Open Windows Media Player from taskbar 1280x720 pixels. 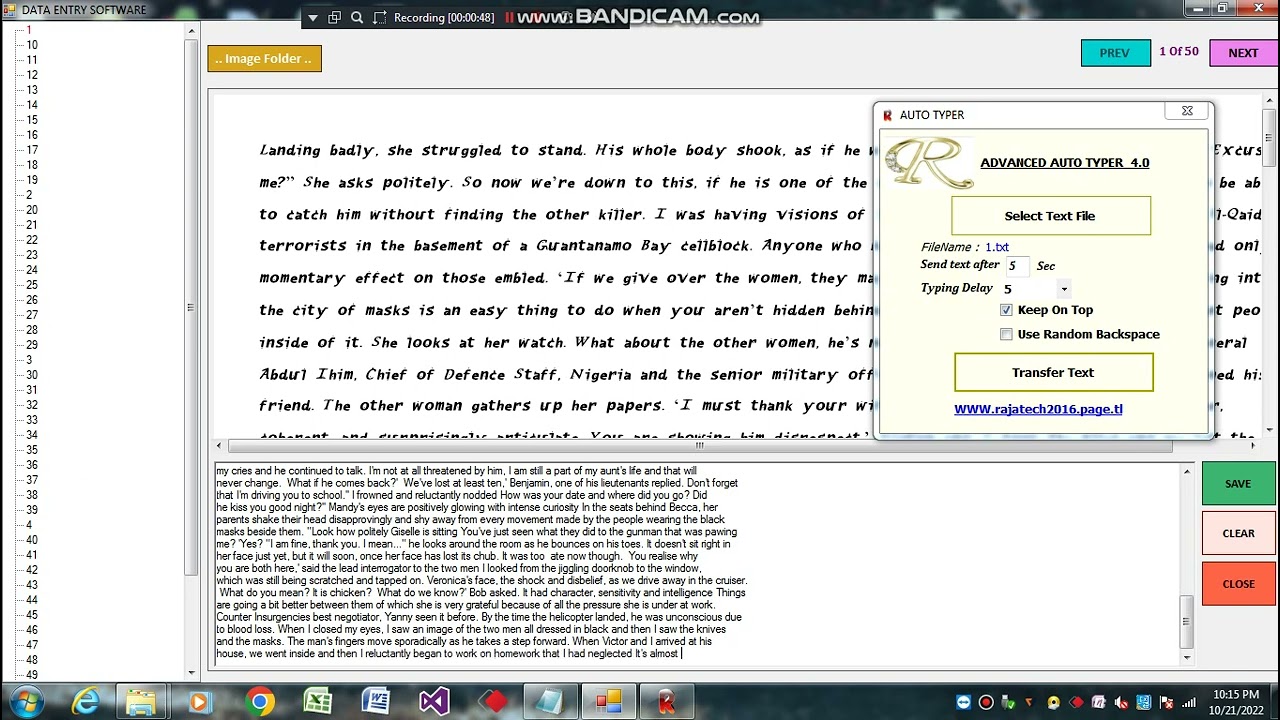(x=198, y=702)
